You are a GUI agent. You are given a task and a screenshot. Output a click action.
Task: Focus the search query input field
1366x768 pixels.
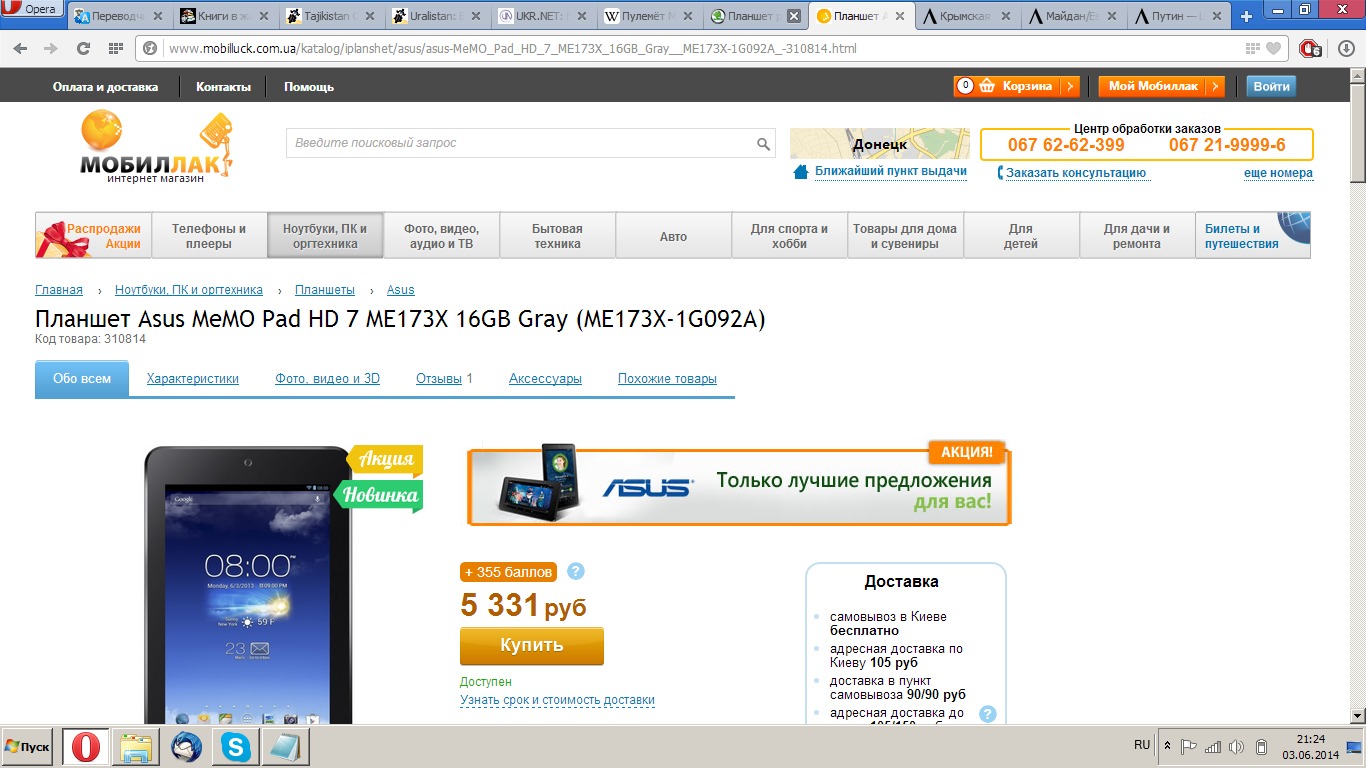pos(519,143)
